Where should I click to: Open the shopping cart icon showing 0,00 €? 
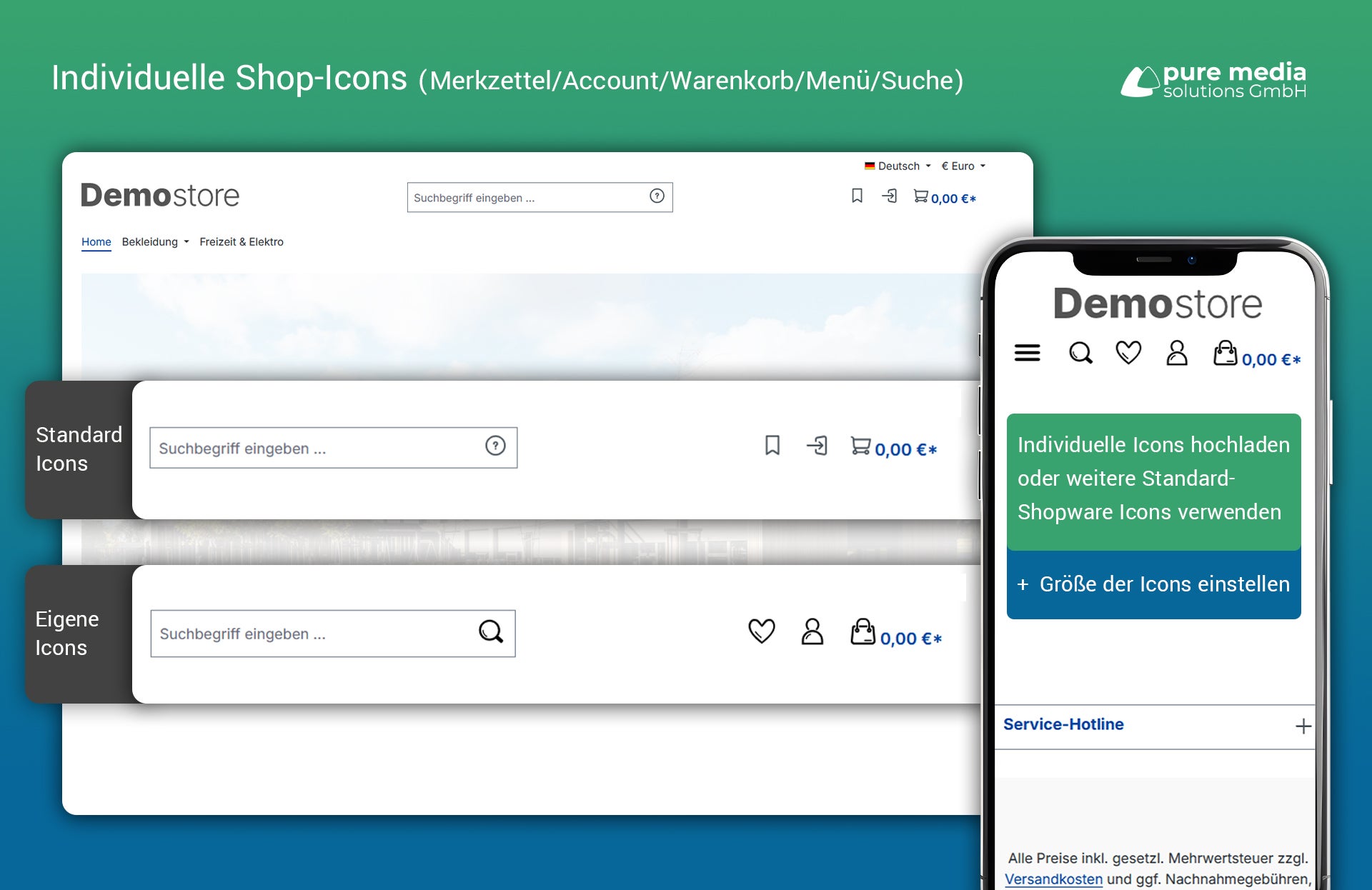[x=922, y=197]
